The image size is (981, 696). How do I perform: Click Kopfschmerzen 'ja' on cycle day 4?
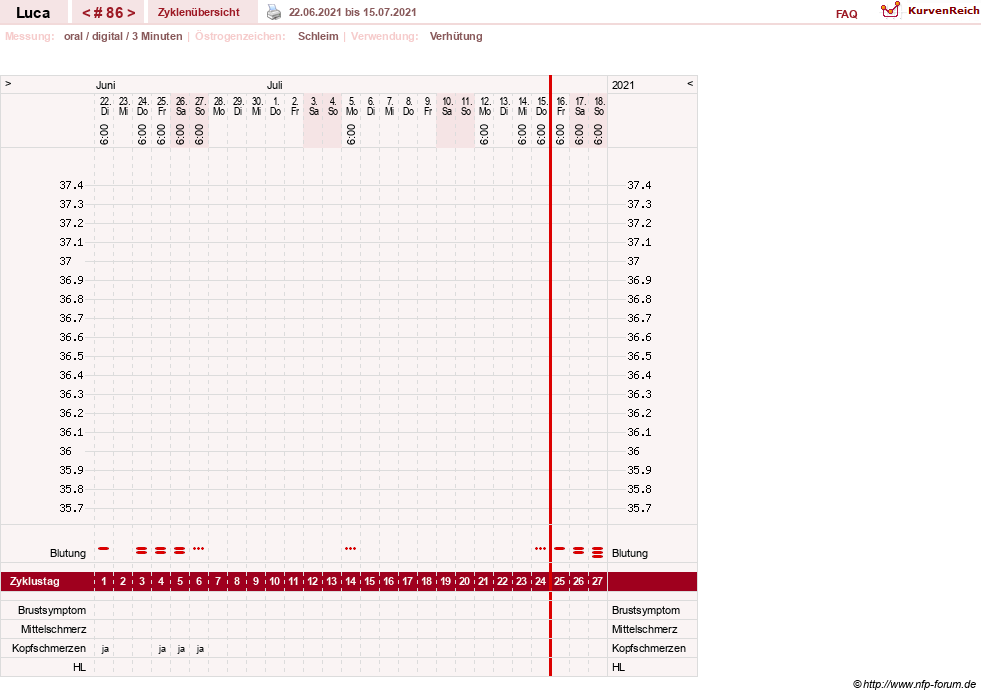pyautogui.click(x=162, y=649)
